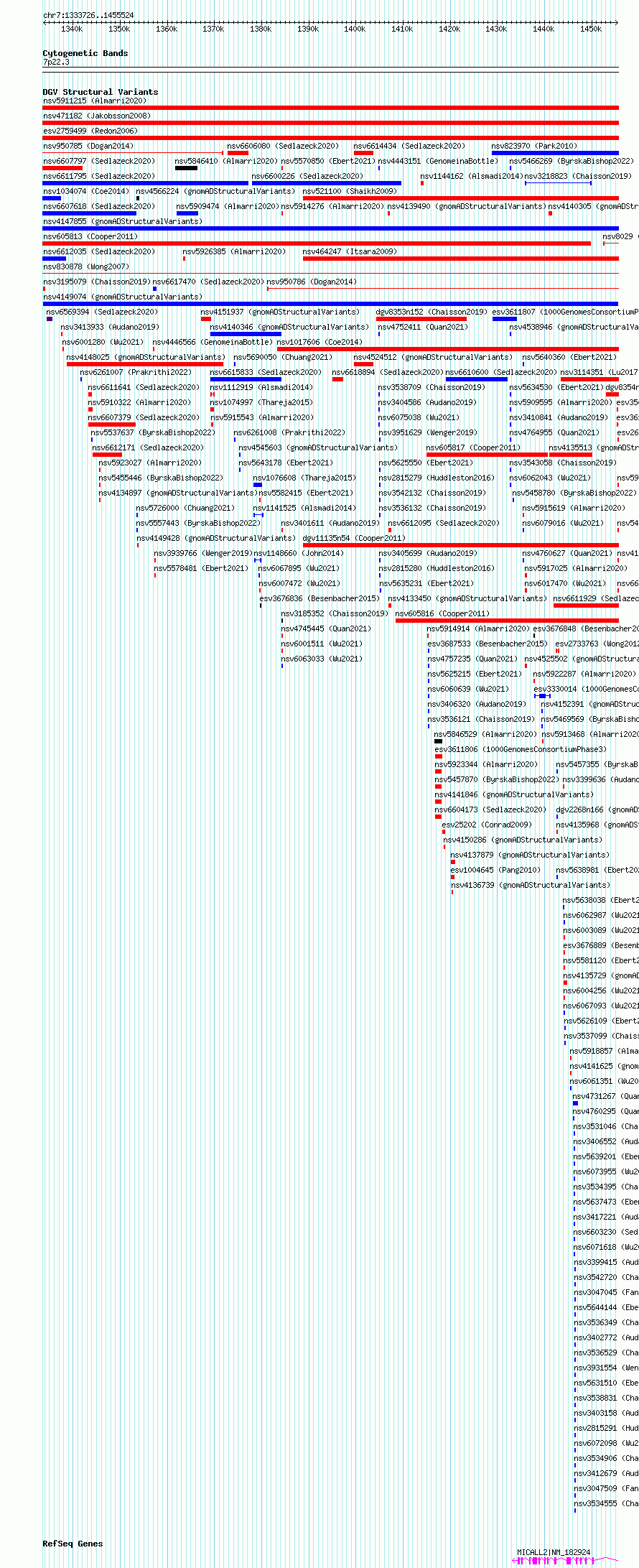Select nsv3218823 (Chaisson2019) variant
Screen dimensions: 639x1568
tap(558, 183)
